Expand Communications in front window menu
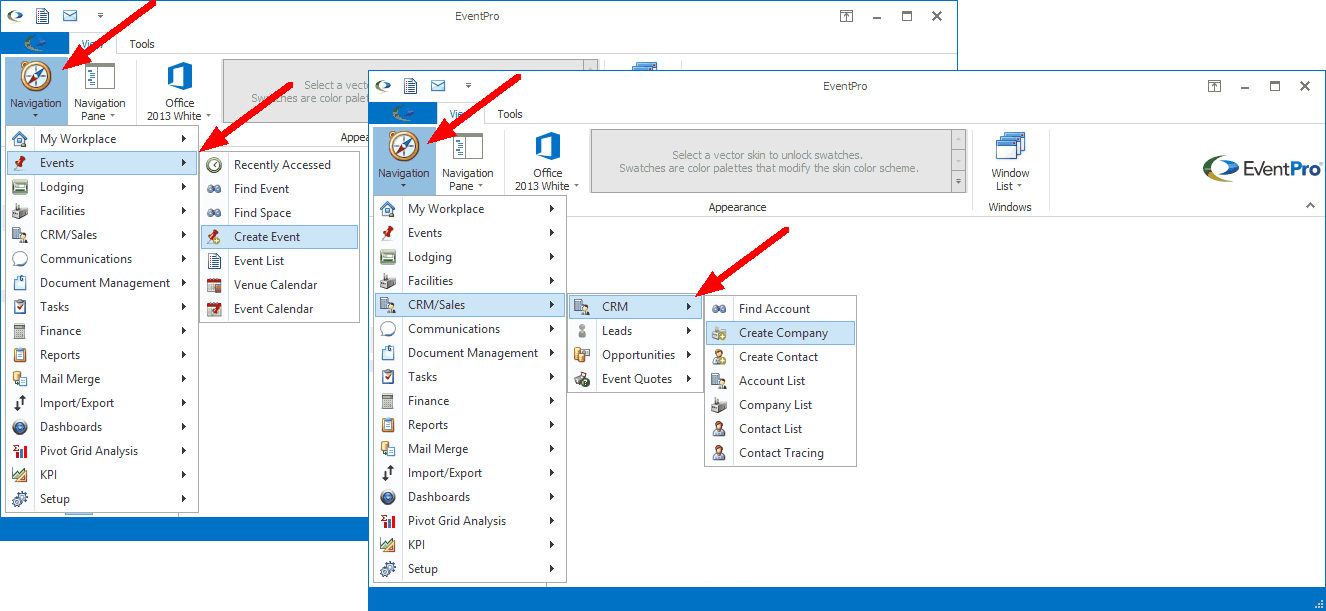The image size is (1326, 611). tap(469, 329)
